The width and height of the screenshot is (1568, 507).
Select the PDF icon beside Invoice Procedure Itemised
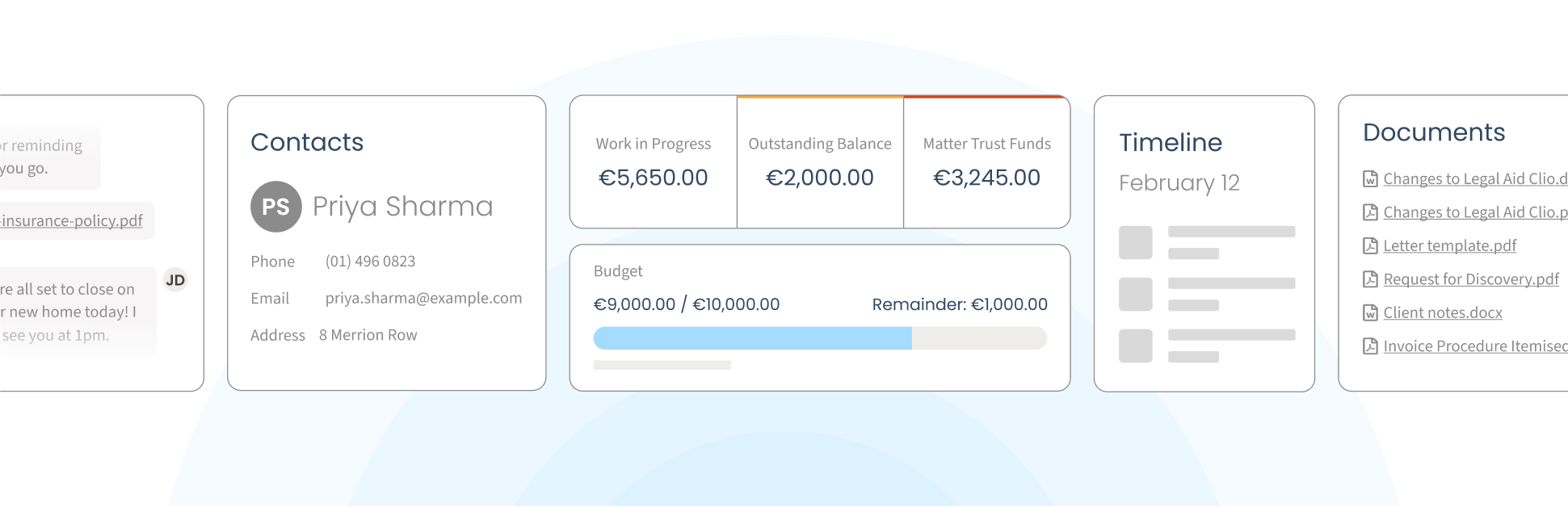(1370, 346)
